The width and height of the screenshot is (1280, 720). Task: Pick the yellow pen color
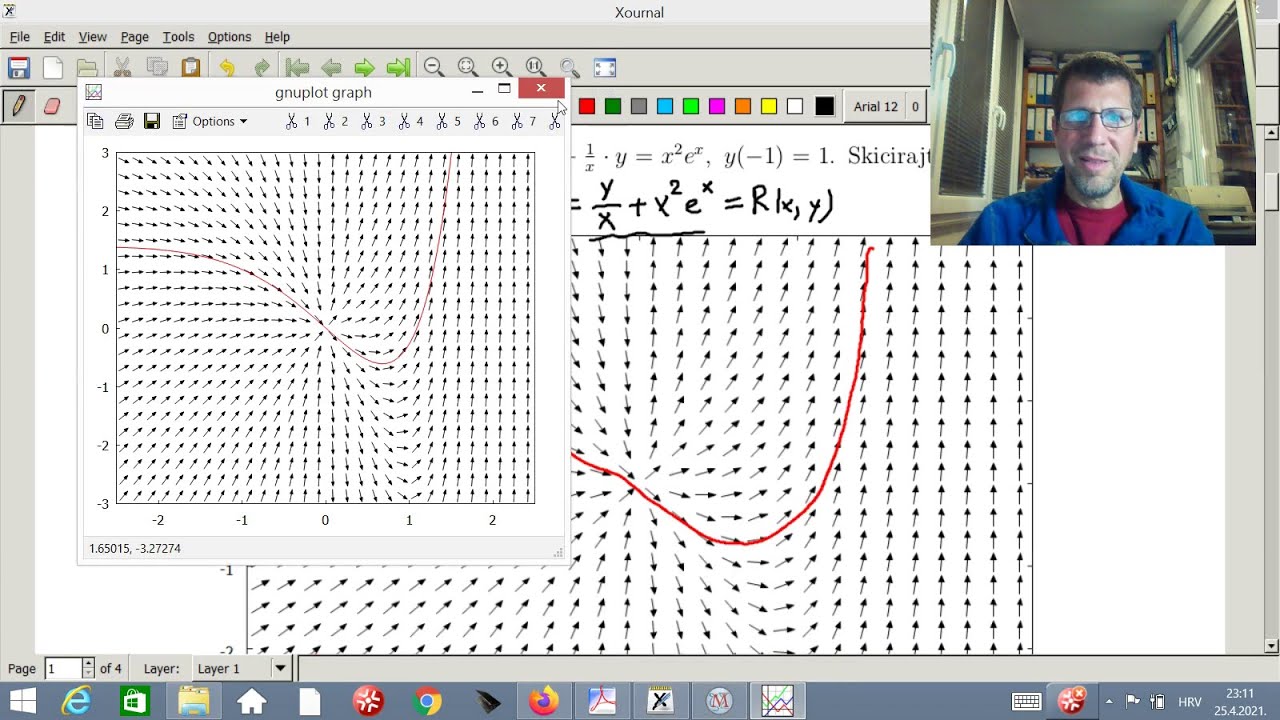[x=769, y=106]
